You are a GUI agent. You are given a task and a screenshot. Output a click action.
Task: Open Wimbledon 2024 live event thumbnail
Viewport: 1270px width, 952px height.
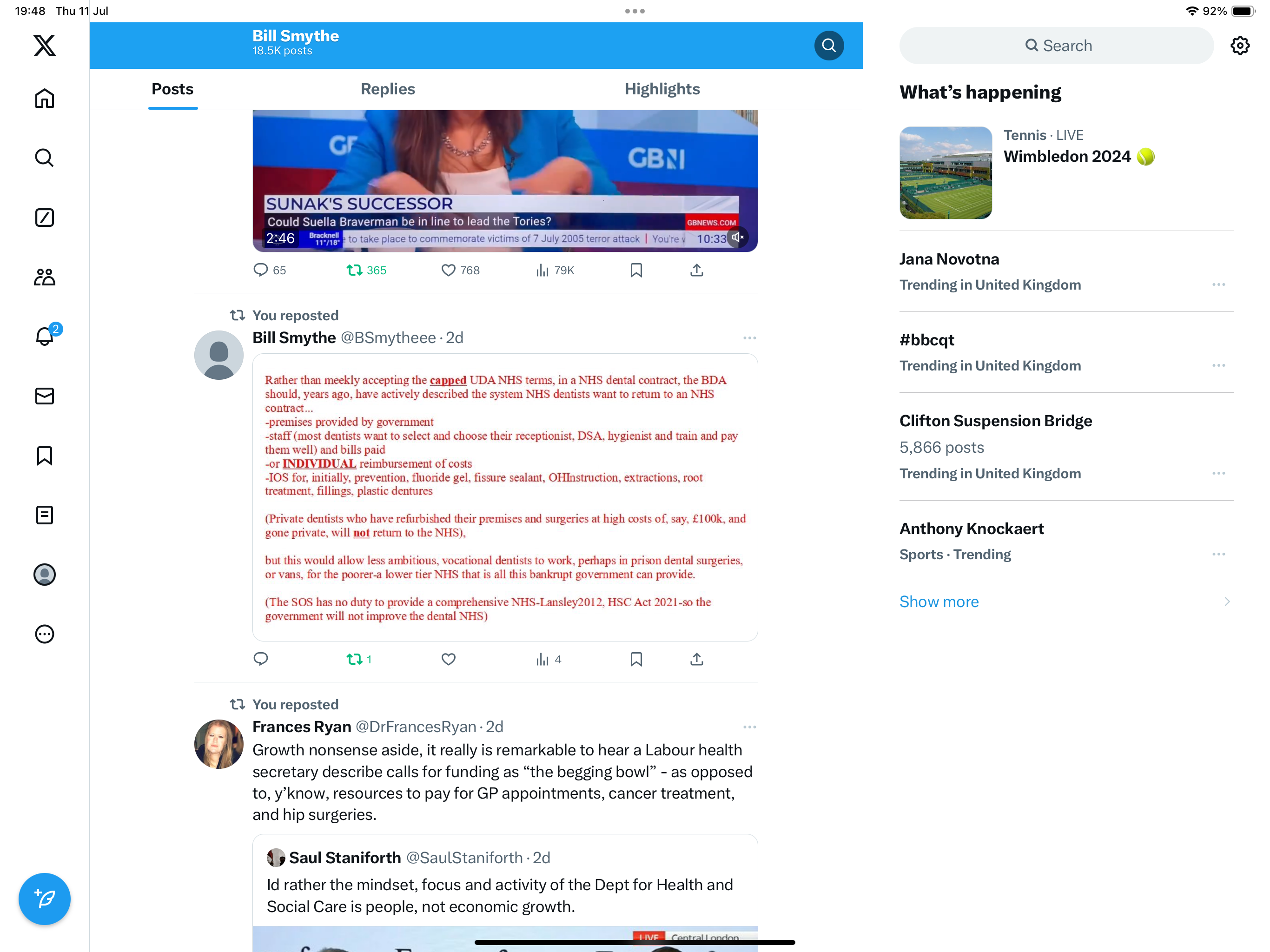point(946,173)
